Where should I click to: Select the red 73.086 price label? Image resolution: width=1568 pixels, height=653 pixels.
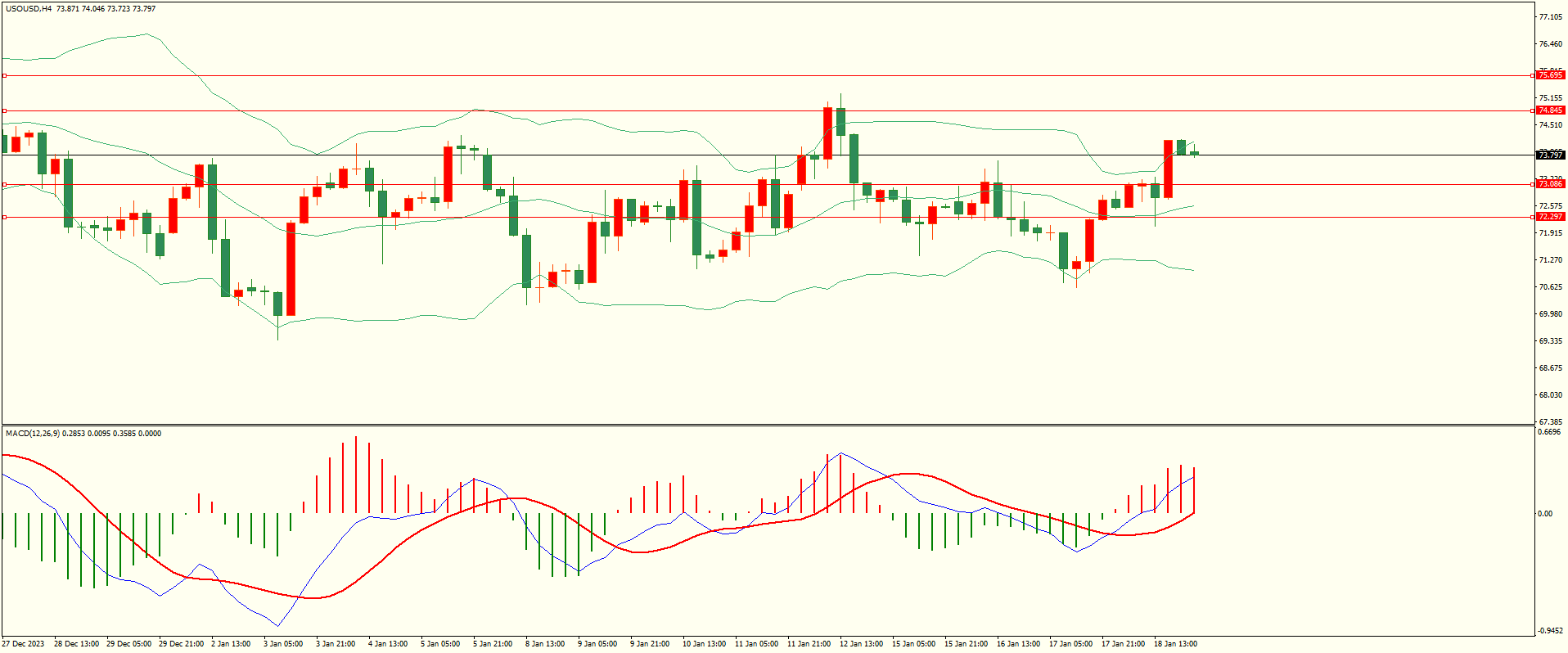click(x=1550, y=184)
